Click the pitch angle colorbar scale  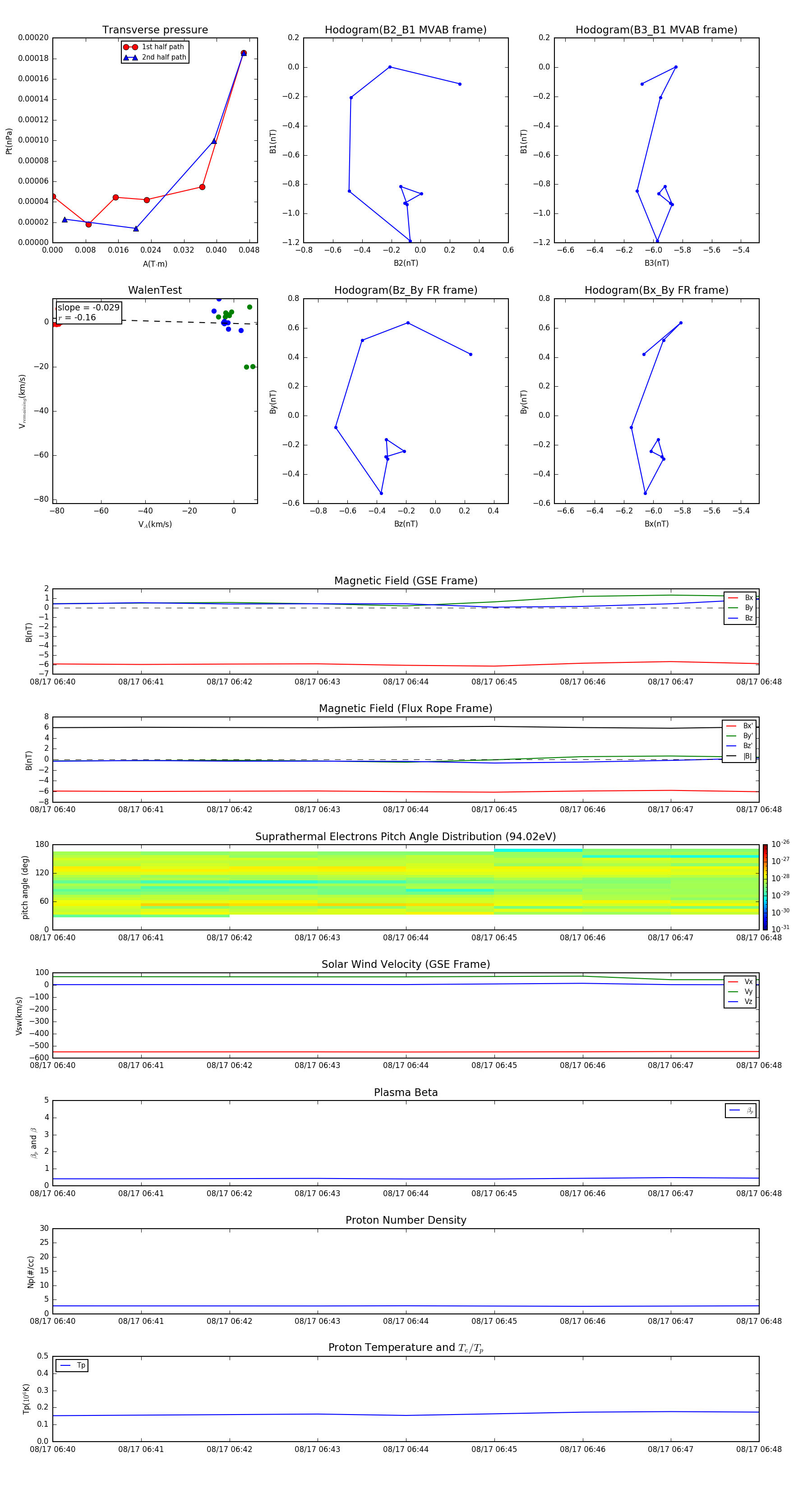click(x=765, y=887)
